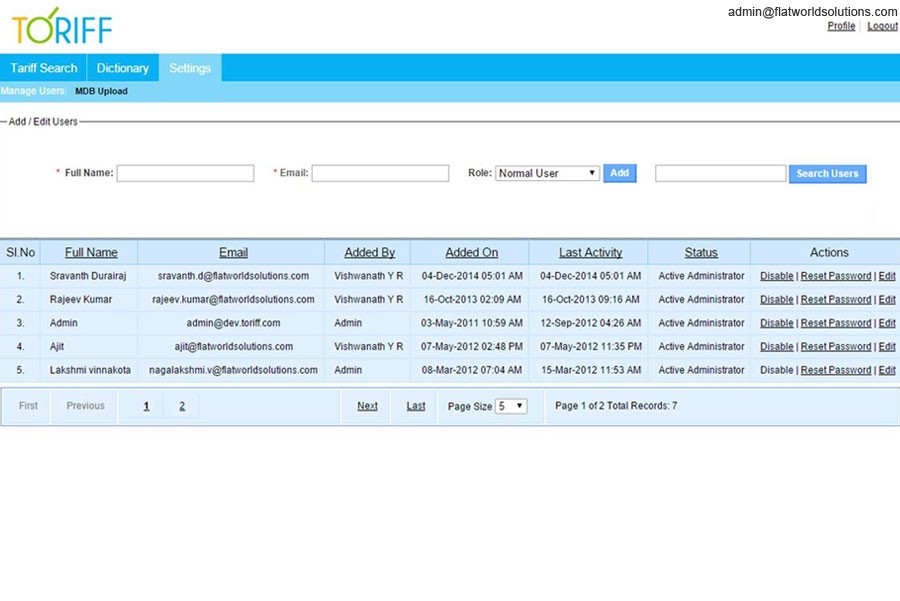Sort the table by Added On
Screen dimensions: 900x601
471,252
